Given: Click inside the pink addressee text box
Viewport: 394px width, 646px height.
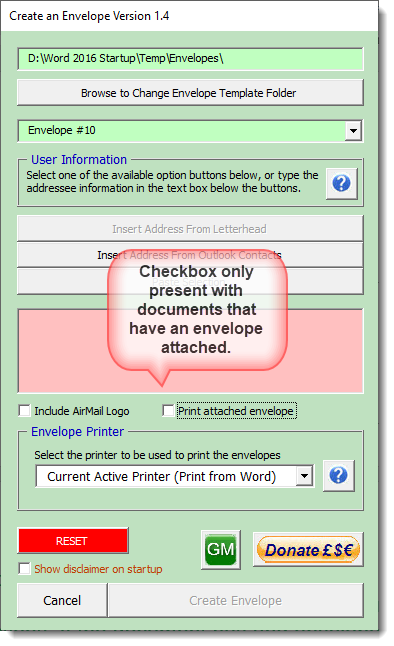Looking at the screenshot, I should coord(62,350).
